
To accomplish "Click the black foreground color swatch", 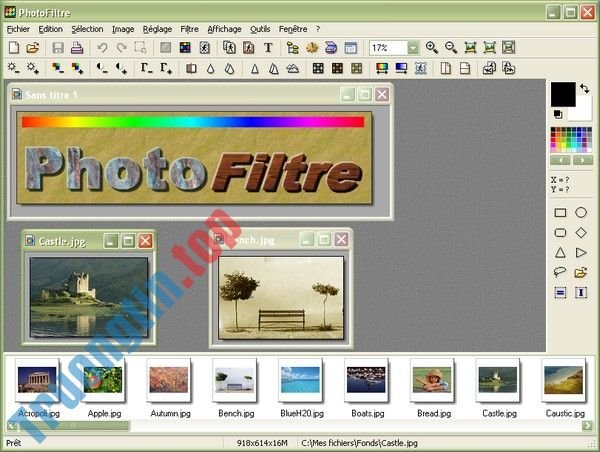I will pos(563,94).
